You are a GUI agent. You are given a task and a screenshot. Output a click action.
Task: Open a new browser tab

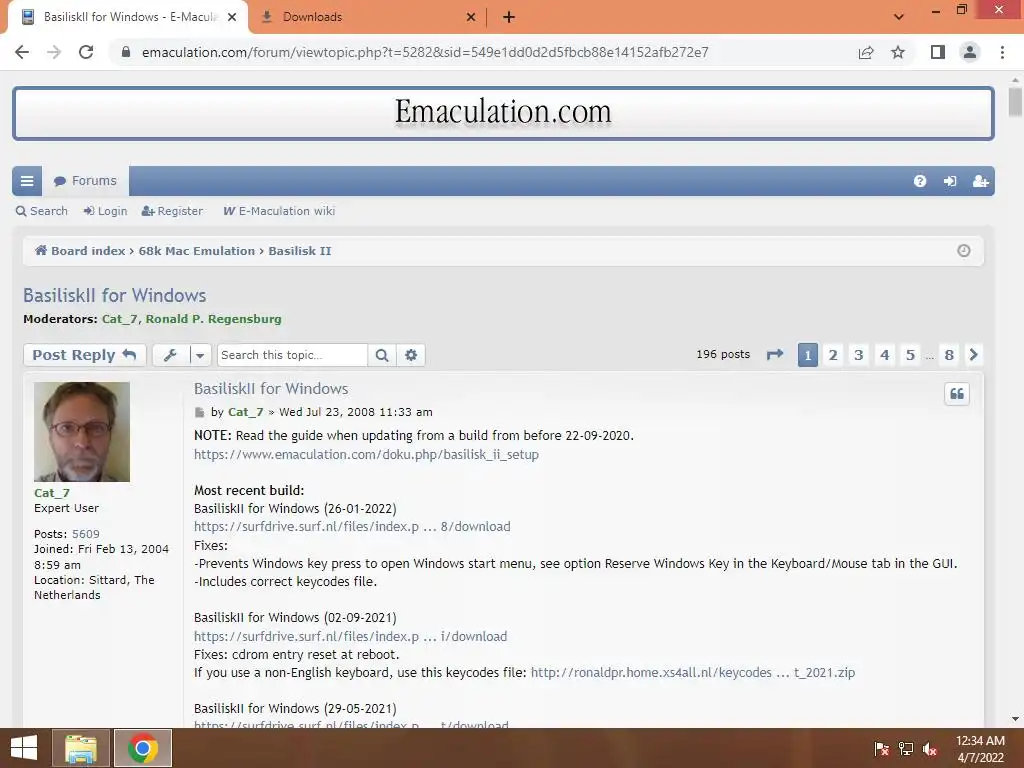(509, 17)
